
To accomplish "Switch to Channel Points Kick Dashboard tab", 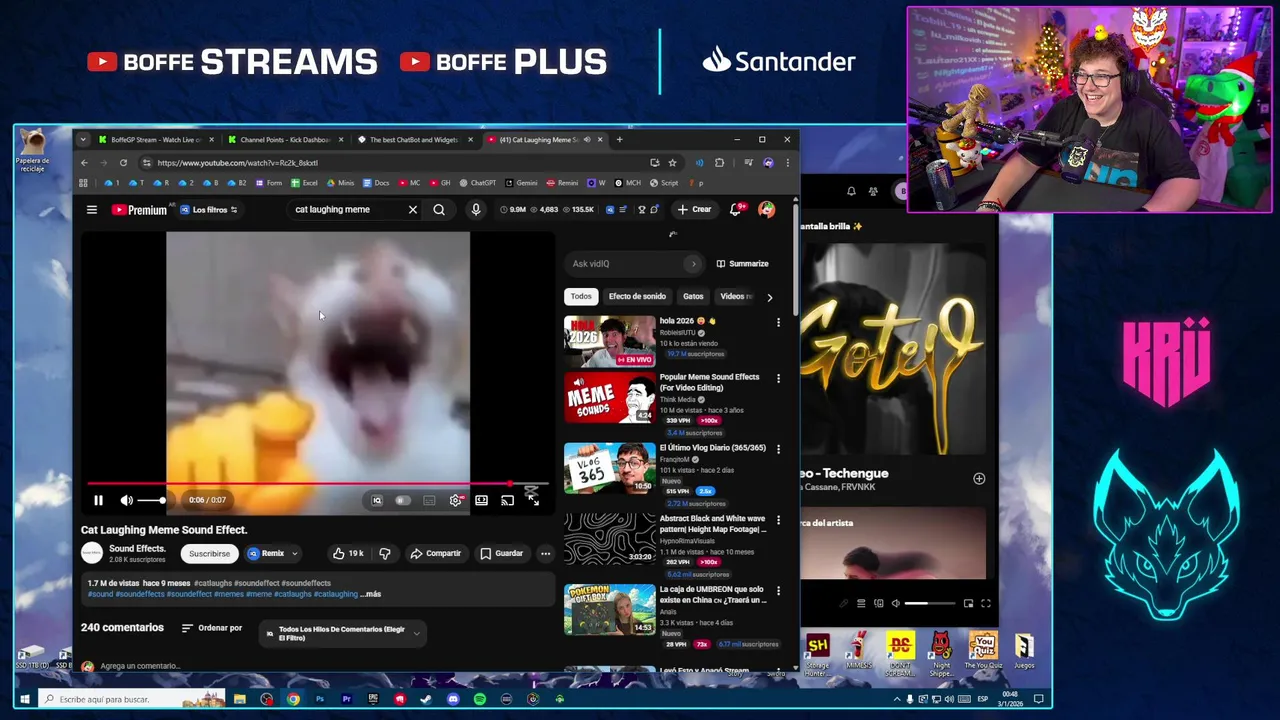I will click(x=285, y=140).
